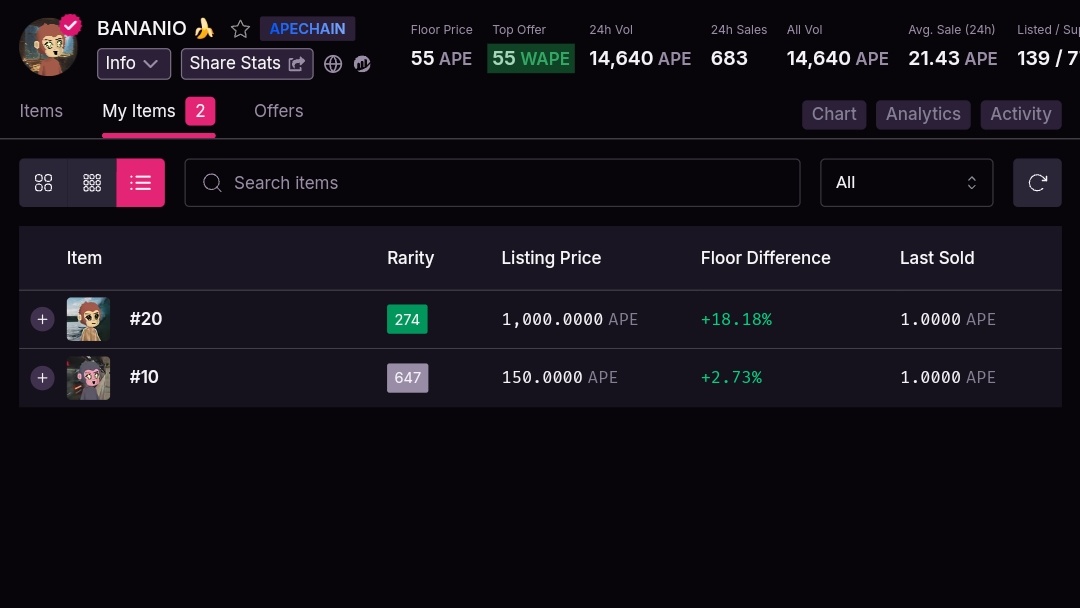Click the 1,000.0000 APE listing price
Image resolution: width=1080 pixels, height=608 pixels.
coord(570,319)
